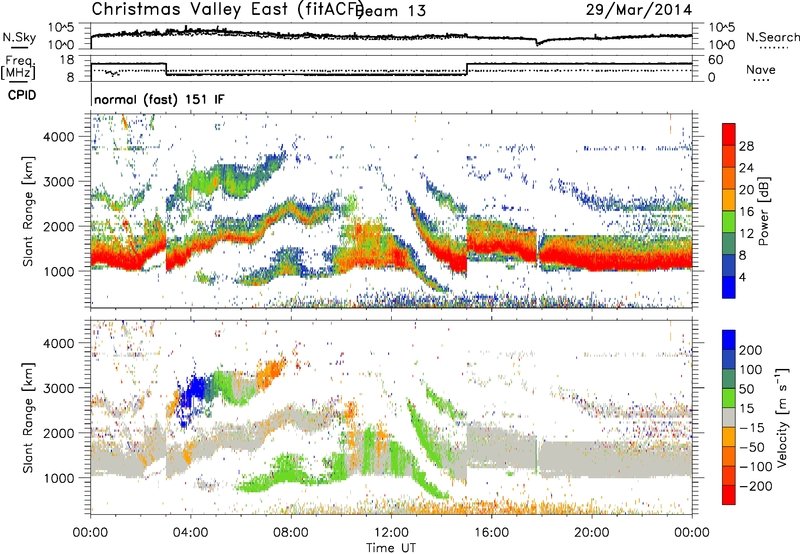This screenshot has height=554, width=800.
Task: Select the "N.Search" legend label
Action: (x=772, y=37)
